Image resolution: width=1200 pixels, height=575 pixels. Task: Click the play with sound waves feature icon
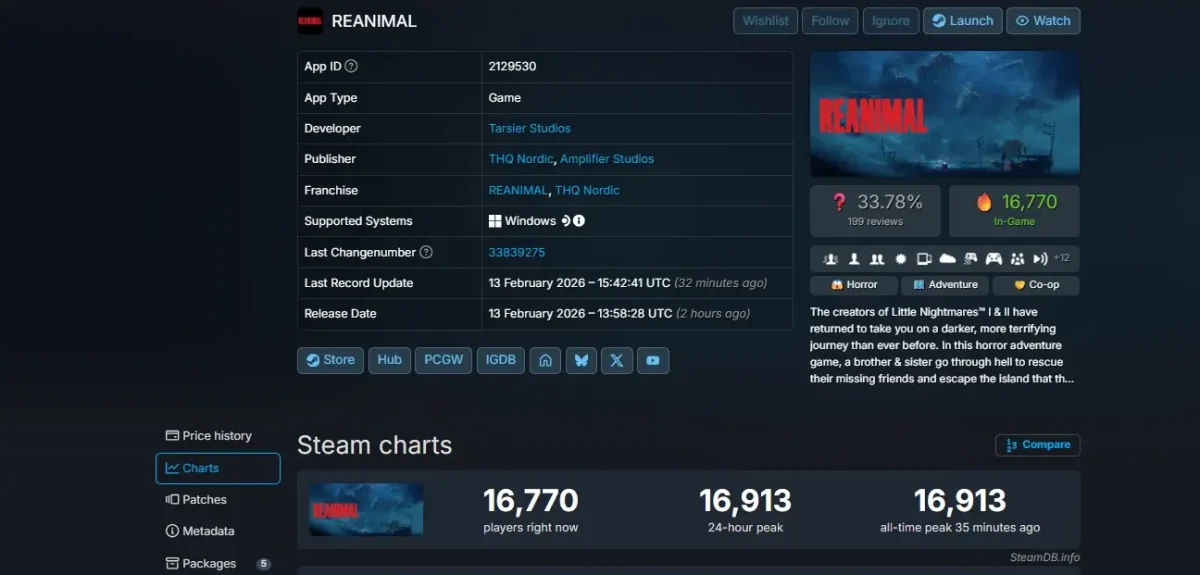[x=1040, y=258]
